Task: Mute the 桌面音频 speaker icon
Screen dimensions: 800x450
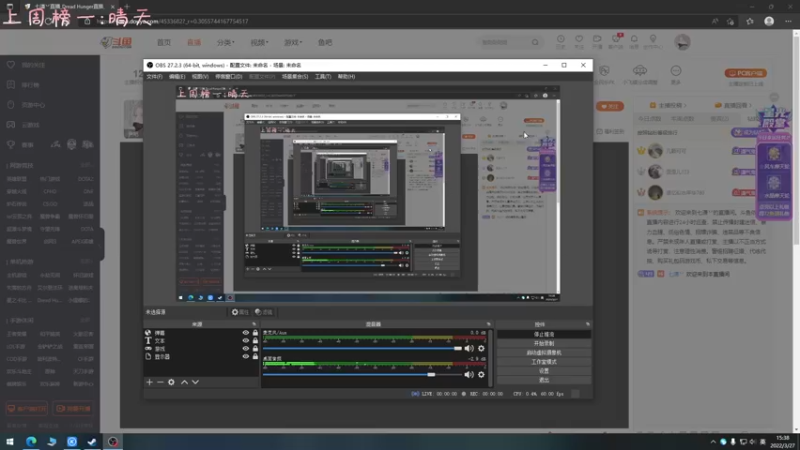Action: [x=469, y=374]
